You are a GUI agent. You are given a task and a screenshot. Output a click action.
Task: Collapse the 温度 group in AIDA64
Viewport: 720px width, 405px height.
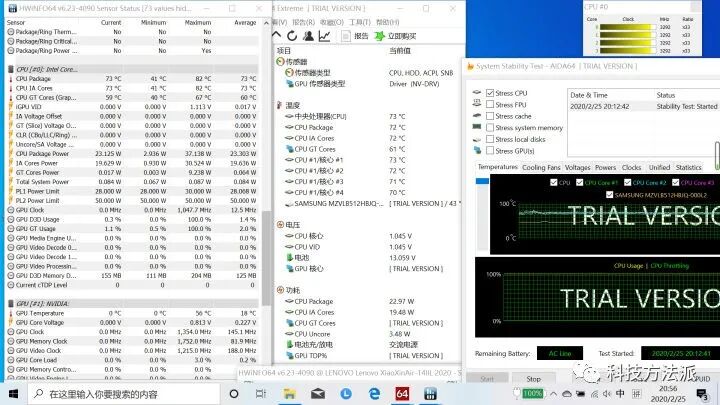click(280, 105)
